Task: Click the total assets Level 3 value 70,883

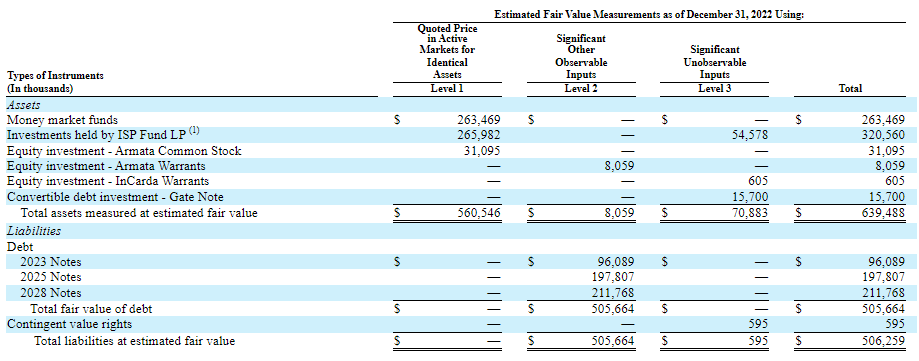Action: [x=750, y=213]
